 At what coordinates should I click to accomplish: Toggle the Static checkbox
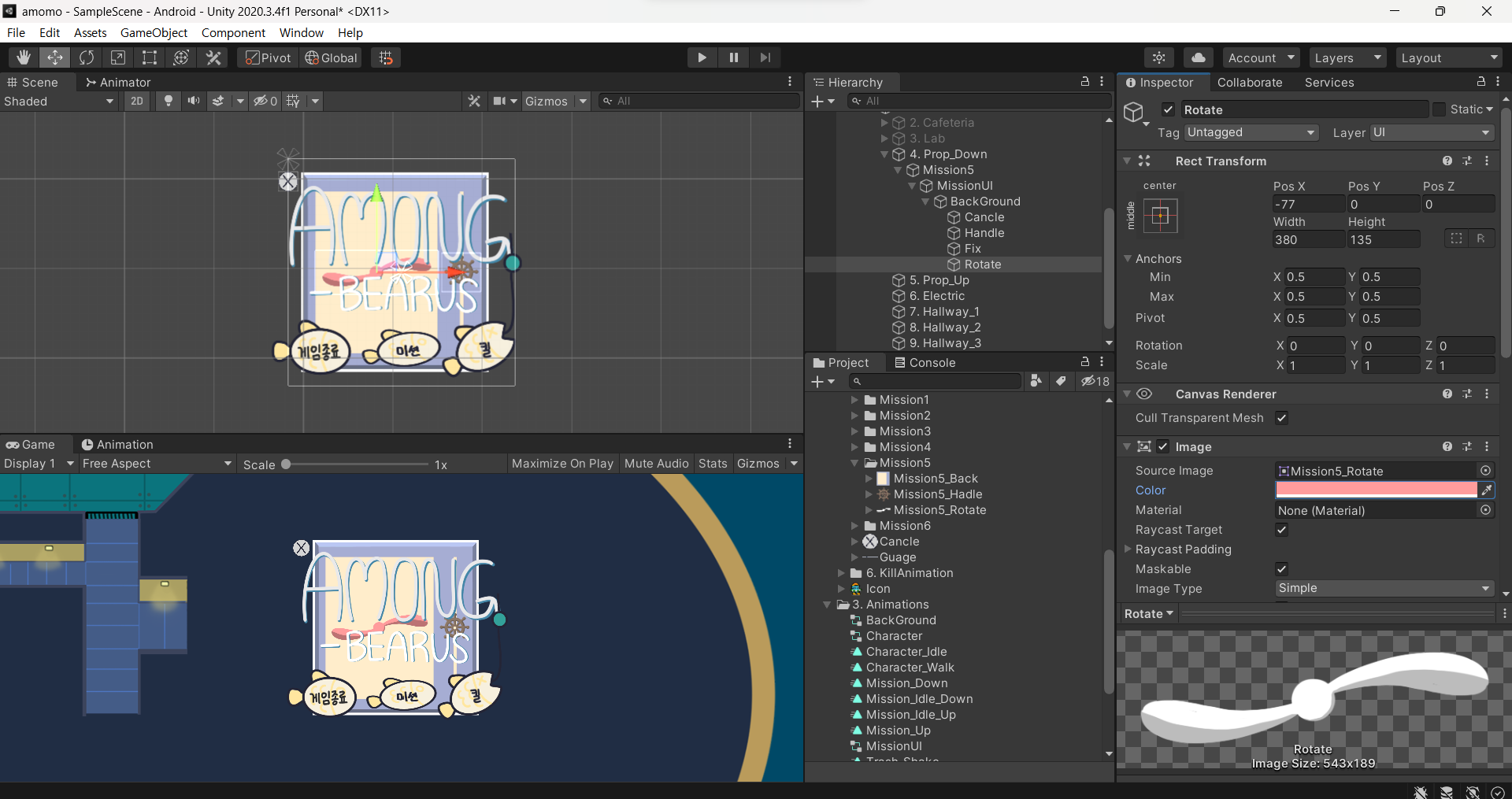tap(1440, 109)
